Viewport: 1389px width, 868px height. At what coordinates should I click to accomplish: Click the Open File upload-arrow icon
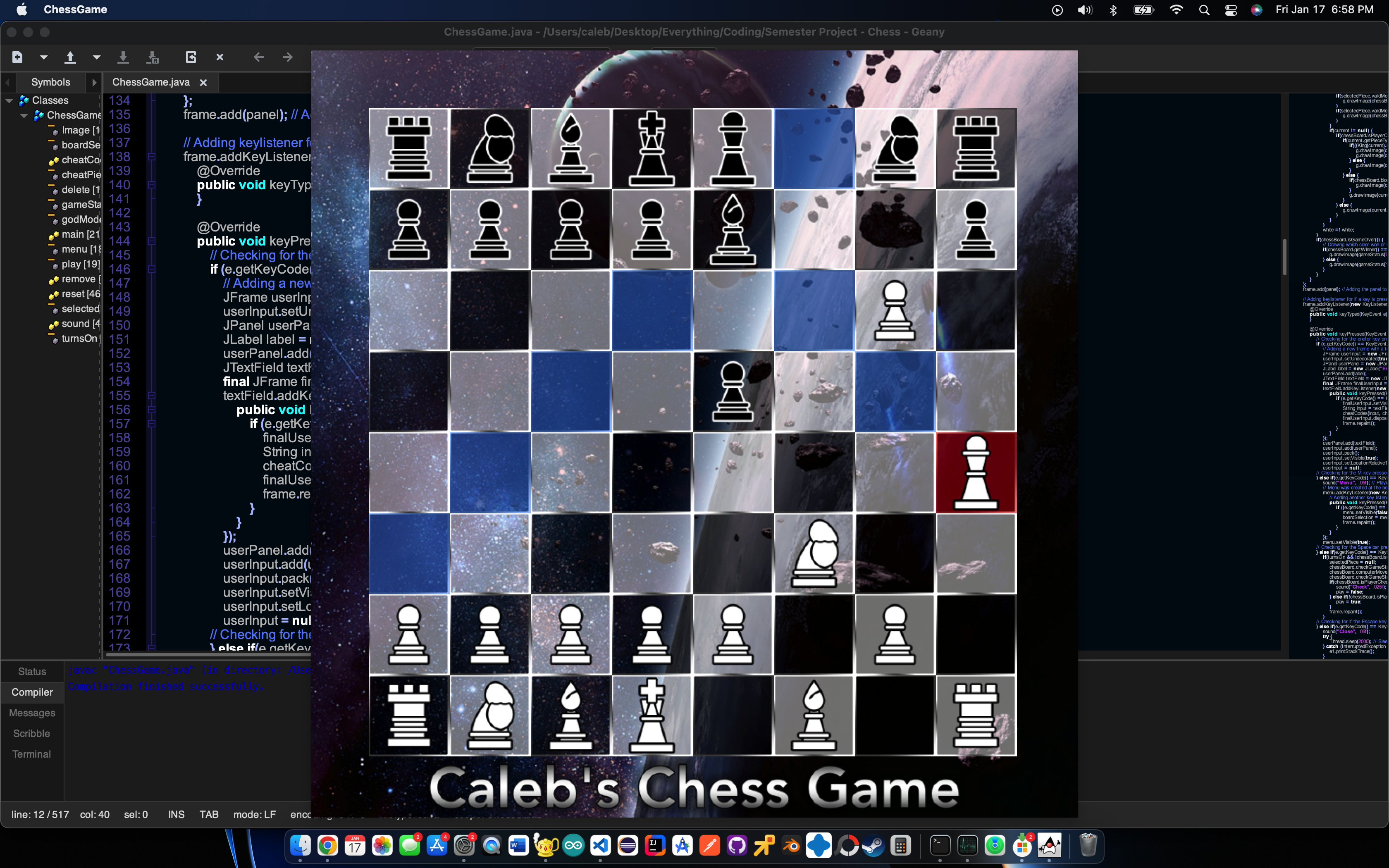tap(70, 57)
